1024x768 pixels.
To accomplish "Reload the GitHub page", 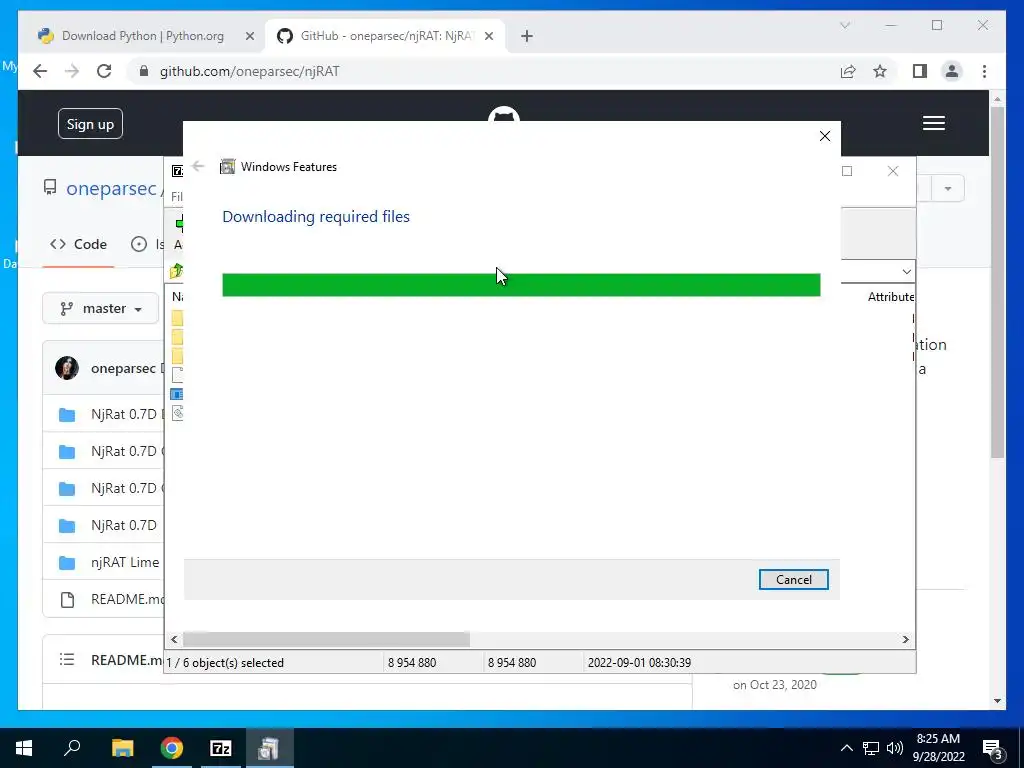I will click(x=104, y=71).
